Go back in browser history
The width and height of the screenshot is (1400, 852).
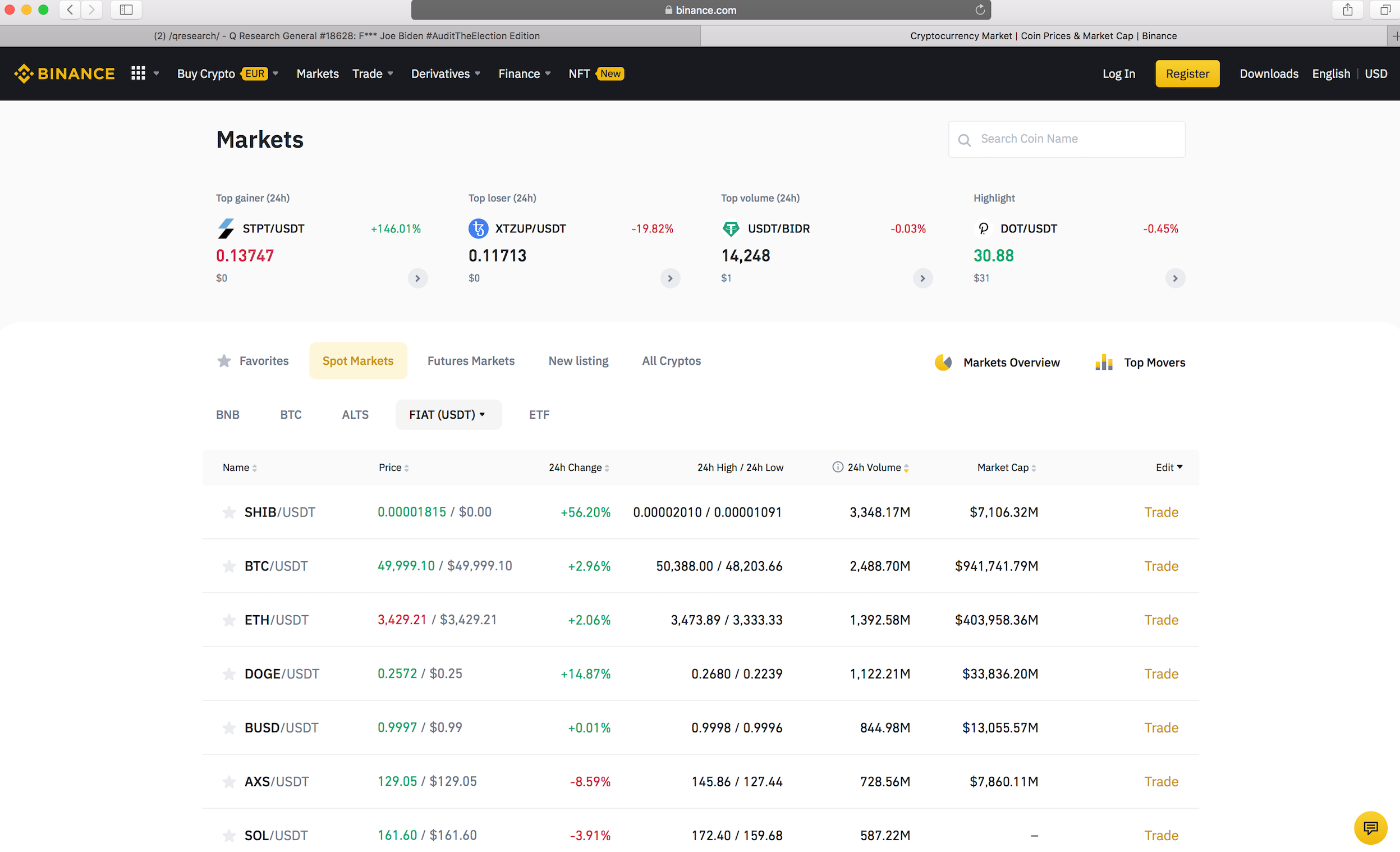coord(70,10)
